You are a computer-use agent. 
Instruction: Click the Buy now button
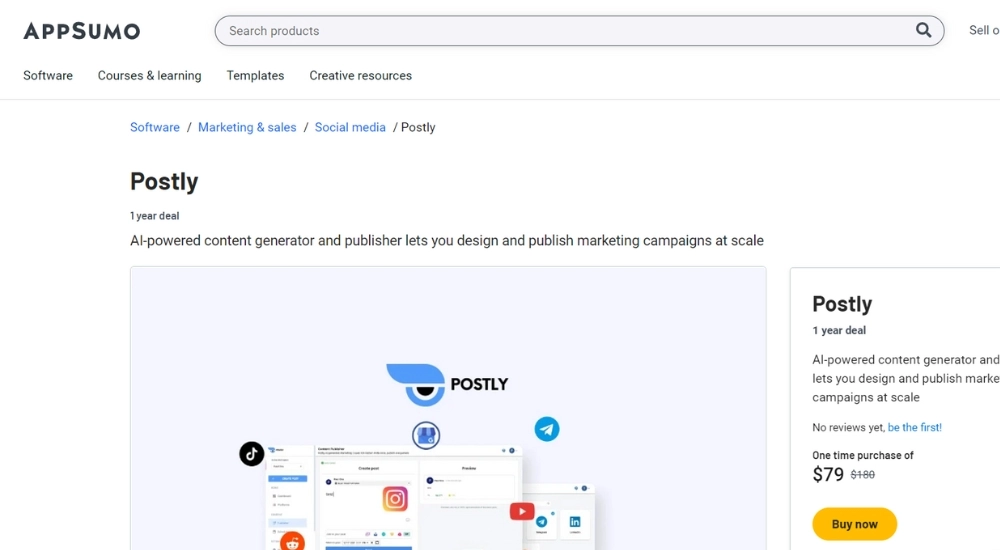pos(855,524)
